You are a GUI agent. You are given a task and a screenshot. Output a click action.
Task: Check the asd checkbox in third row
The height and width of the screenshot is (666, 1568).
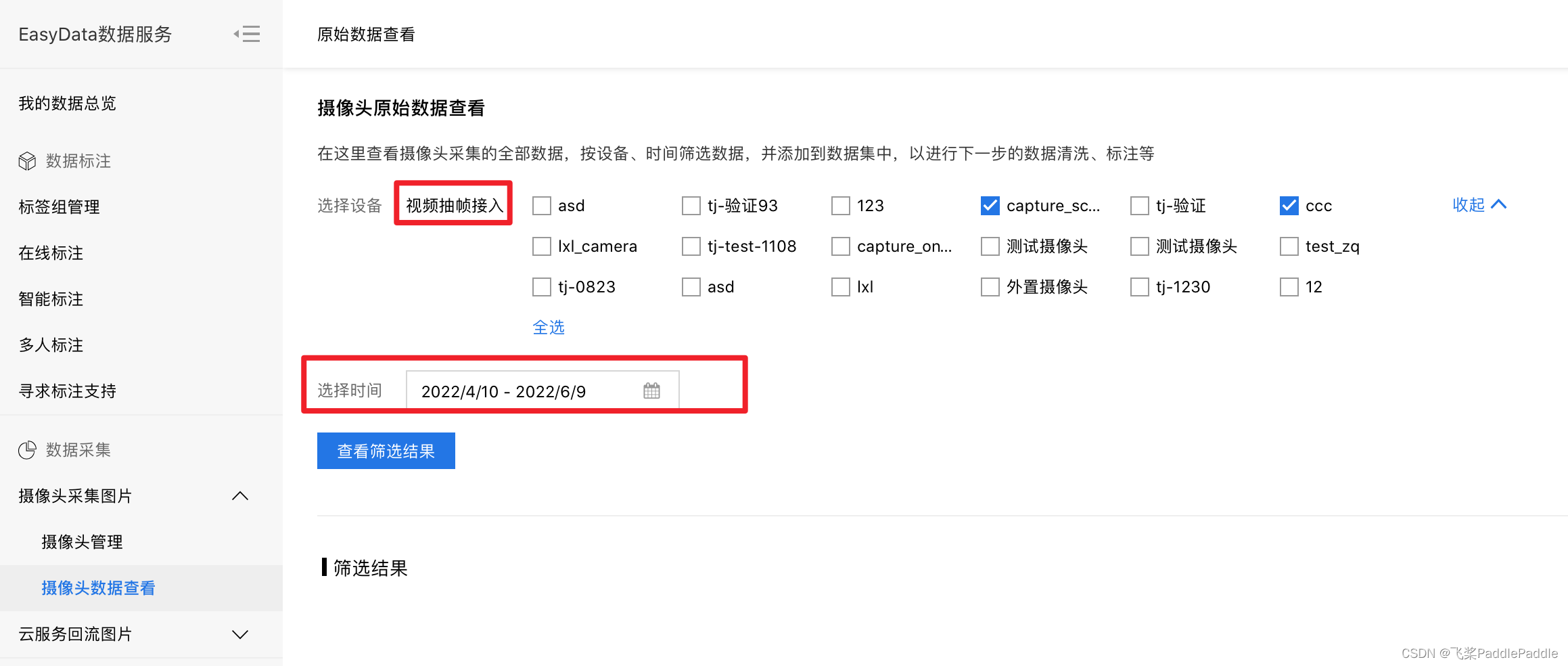coord(691,287)
